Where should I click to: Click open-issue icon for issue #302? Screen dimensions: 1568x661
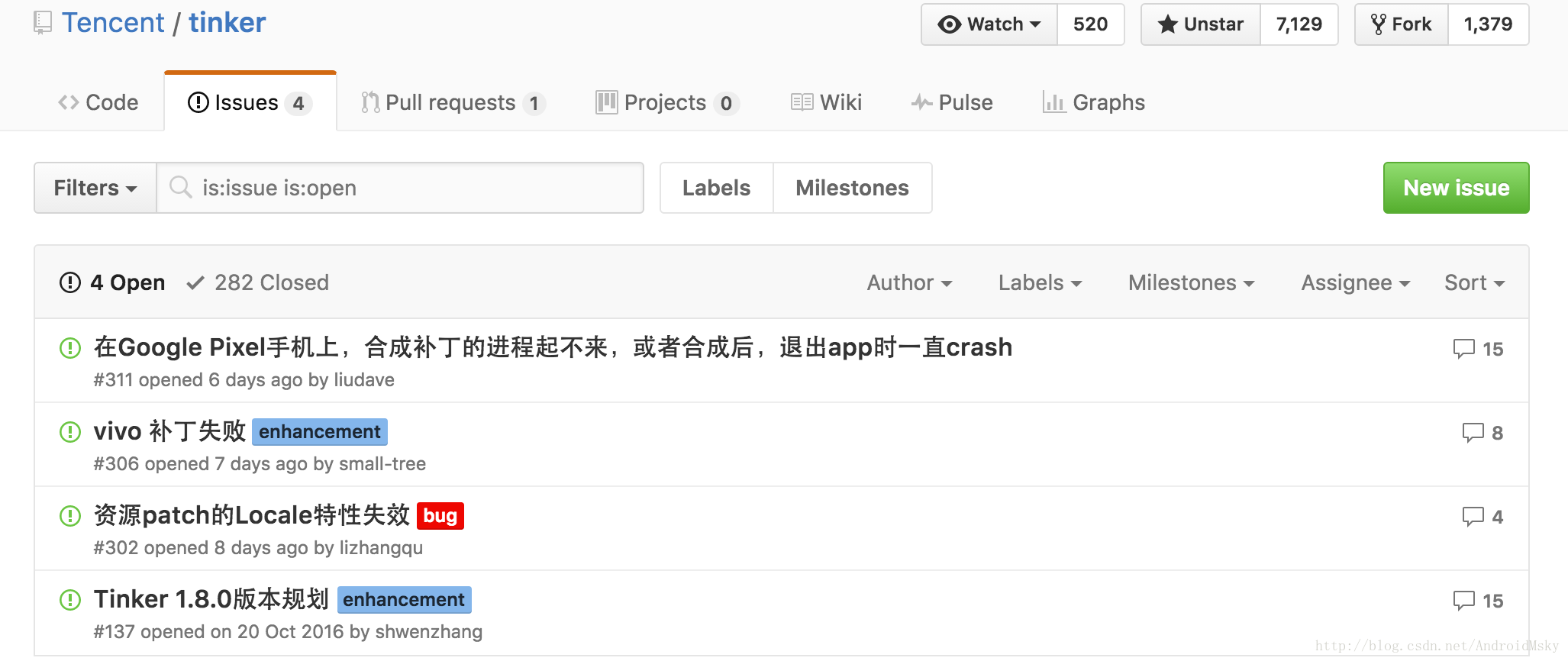(x=70, y=516)
